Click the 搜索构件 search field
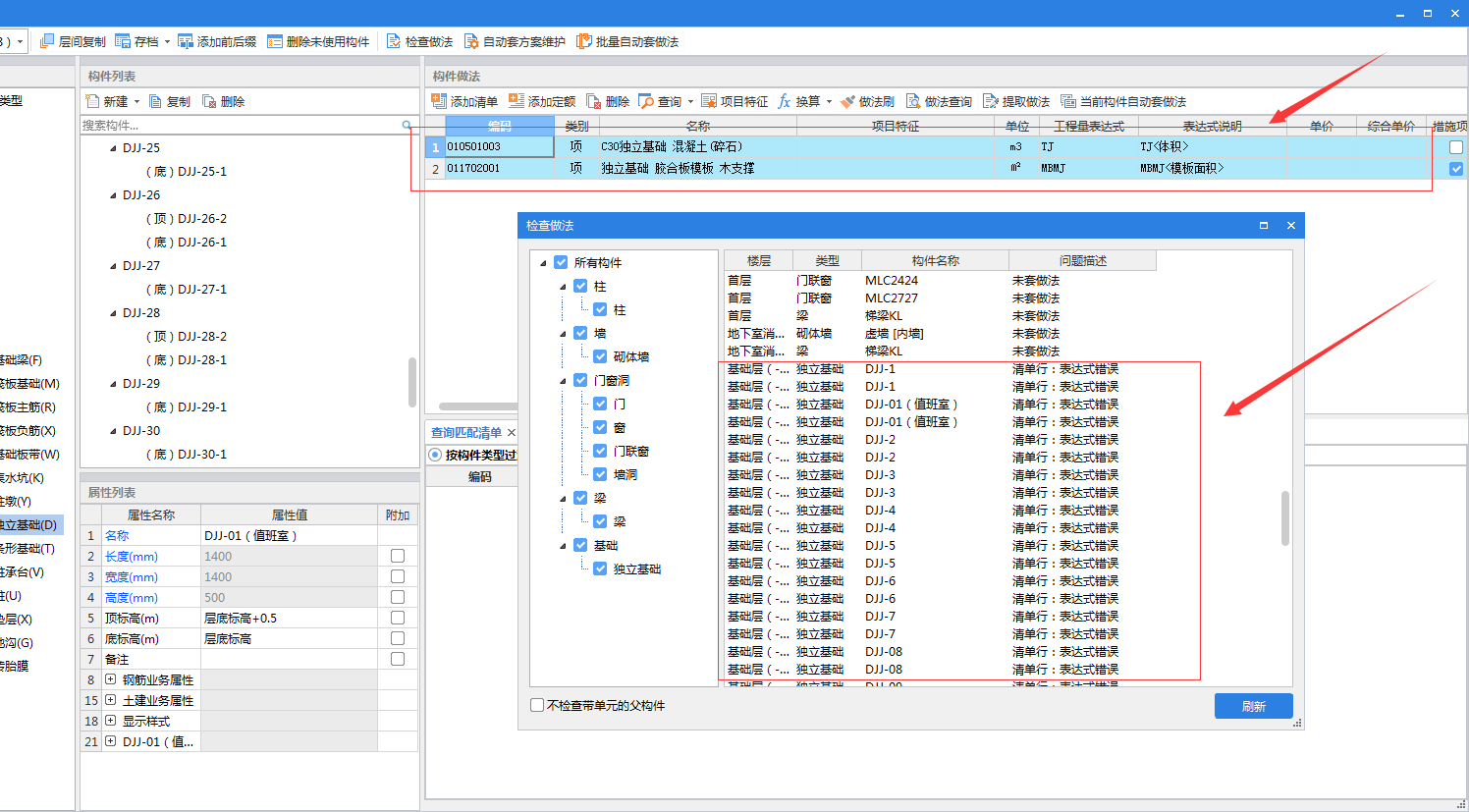This screenshot has height=812, width=1469. pyautogui.click(x=241, y=125)
